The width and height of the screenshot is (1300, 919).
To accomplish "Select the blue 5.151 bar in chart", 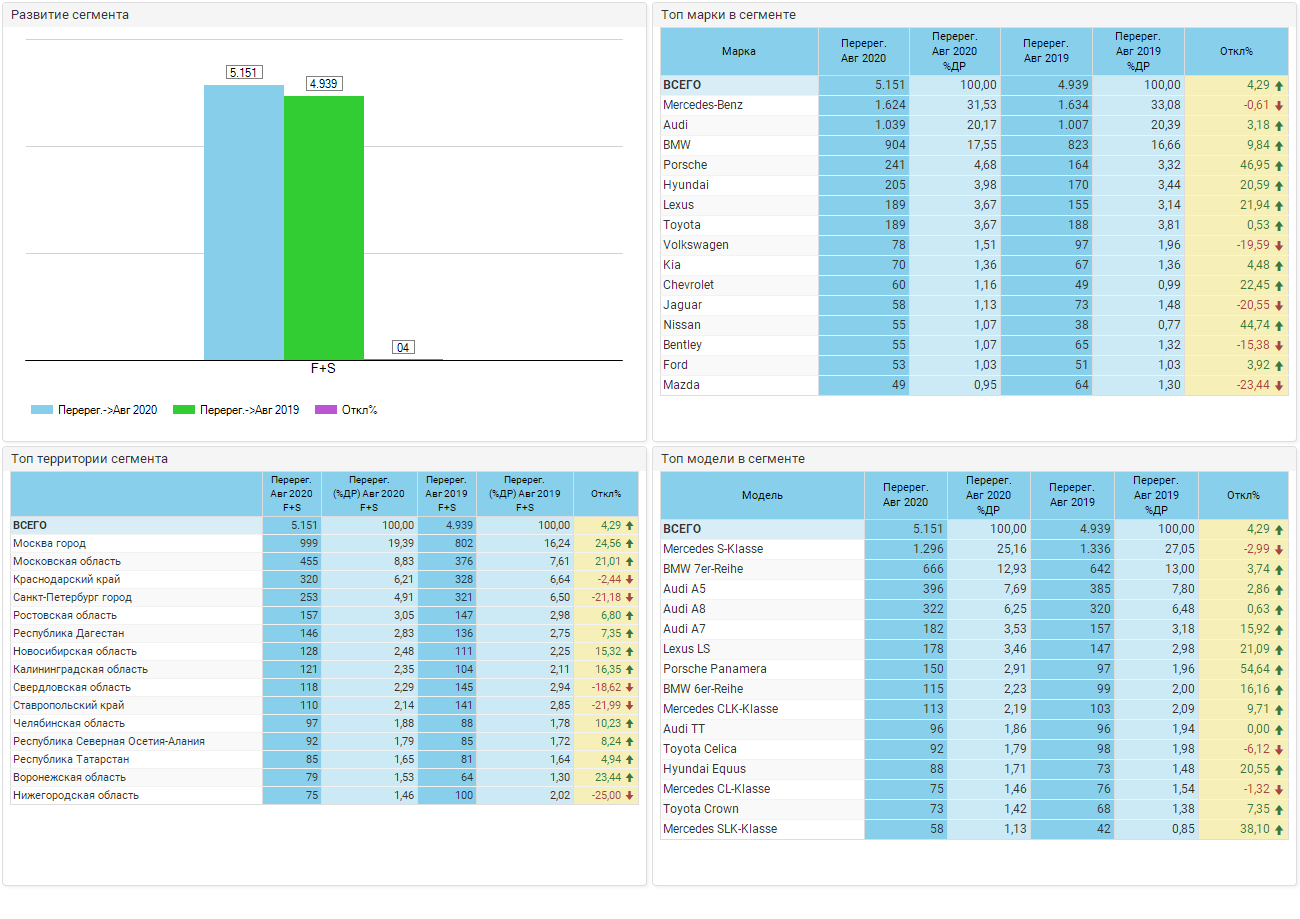I will 244,222.
